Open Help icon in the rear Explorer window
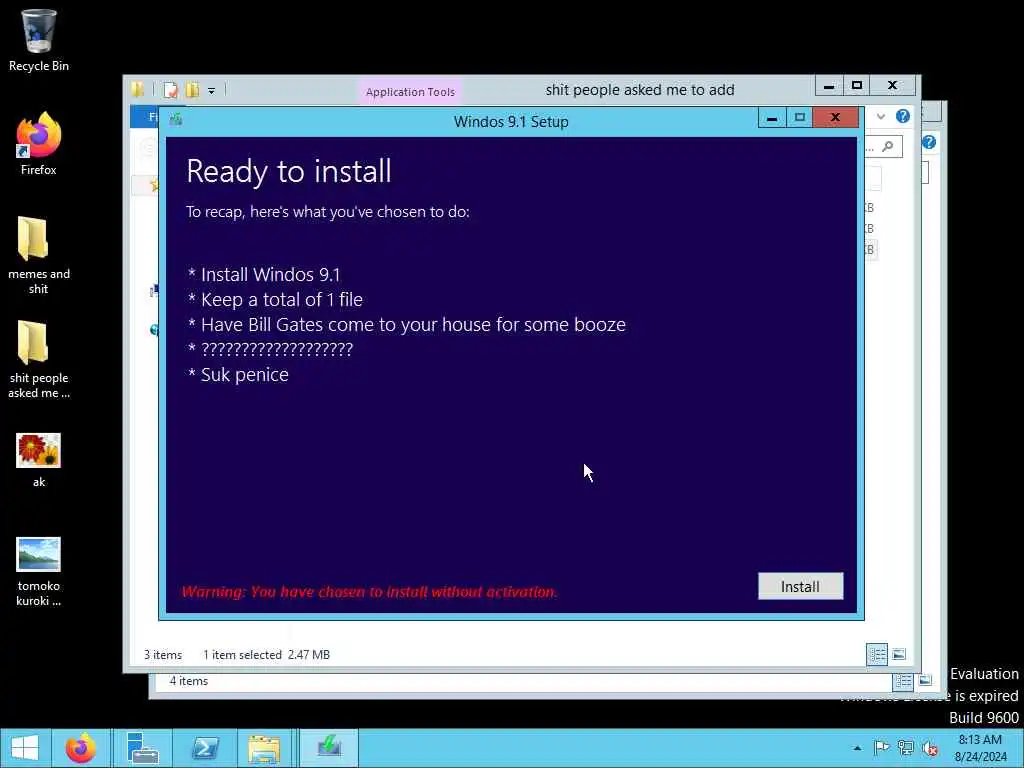Viewport: 1024px width, 768px height. click(x=929, y=142)
